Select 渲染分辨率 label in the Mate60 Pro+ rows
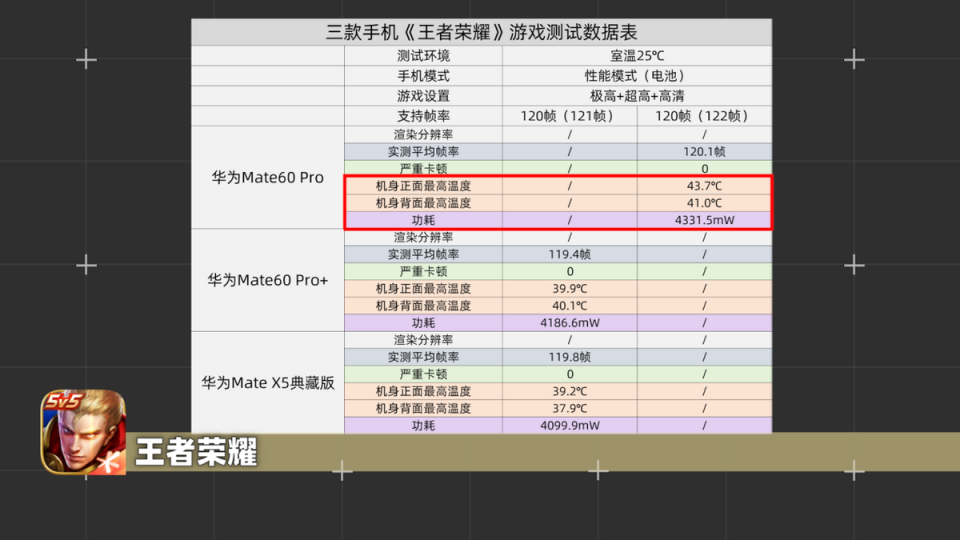 pyautogui.click(x=423, y=238)
